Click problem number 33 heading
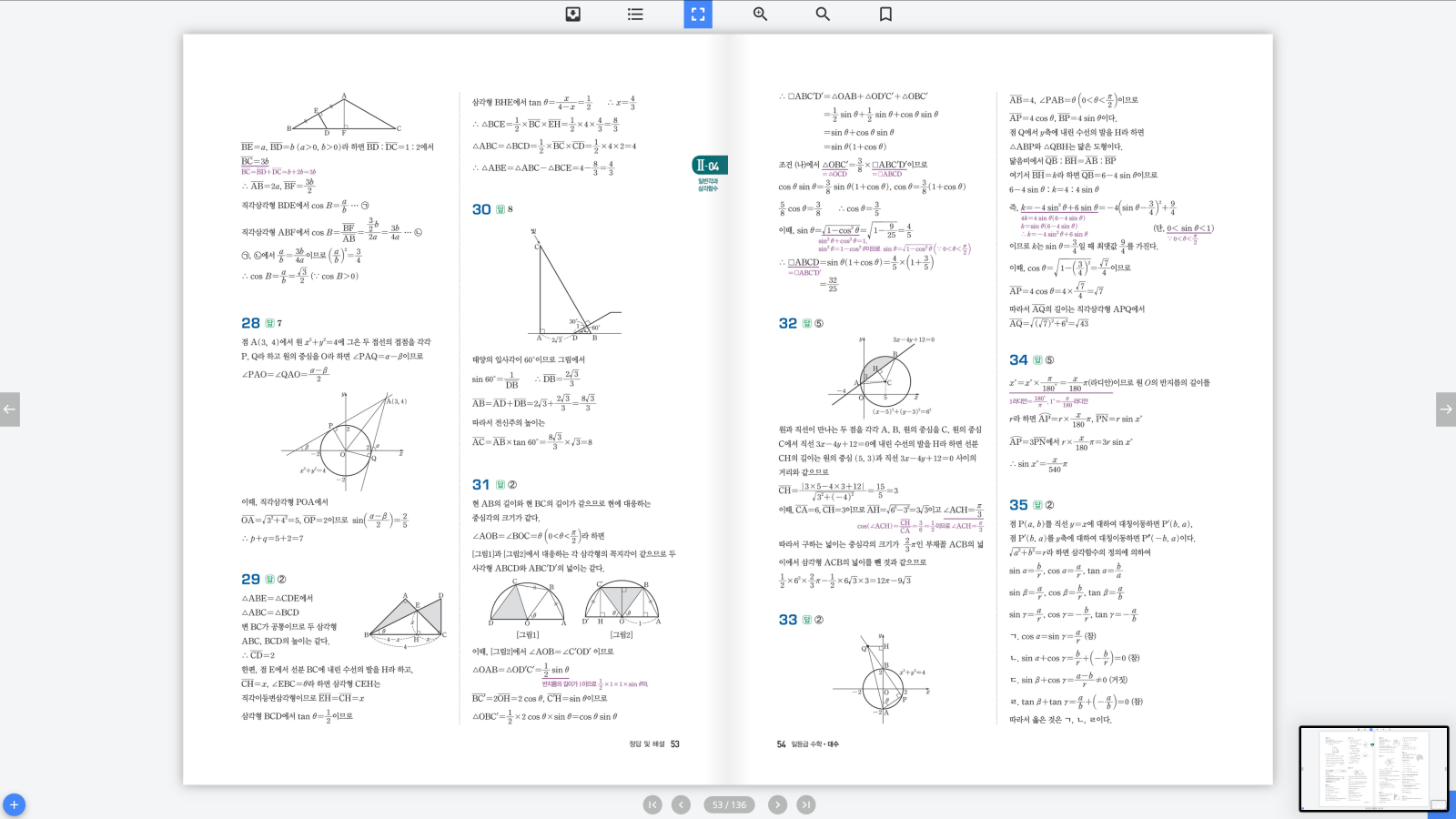 [x=787, y=620]
